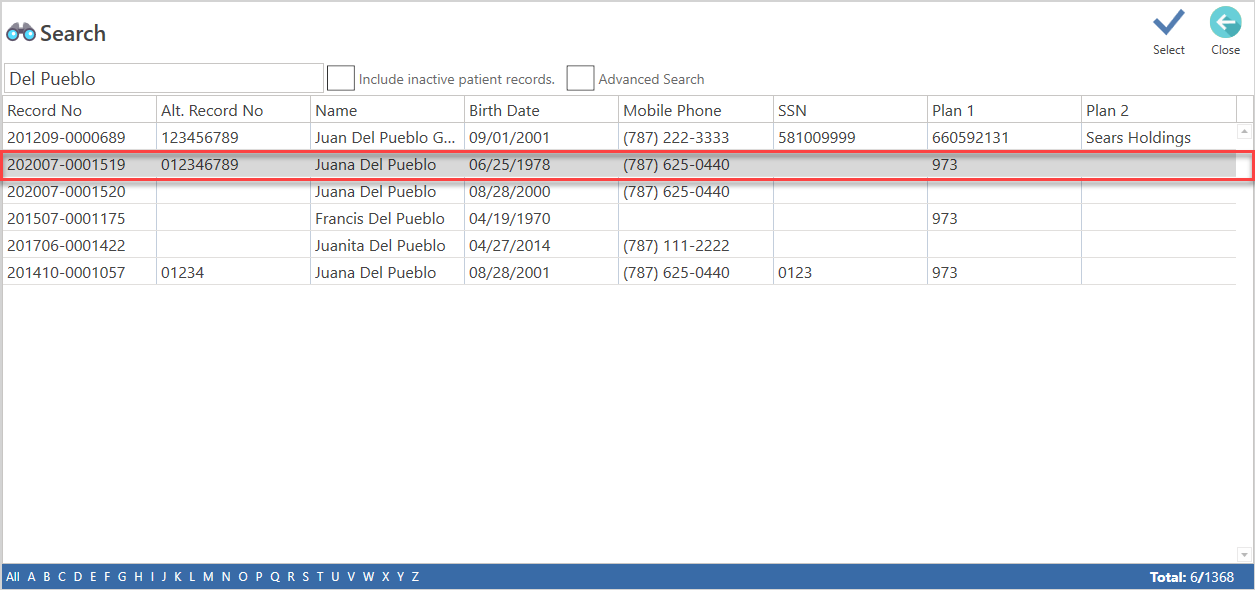This screenshot has width=1255, height=590.
Task: Sort by Birth Date column header
Action: (541, 110)
